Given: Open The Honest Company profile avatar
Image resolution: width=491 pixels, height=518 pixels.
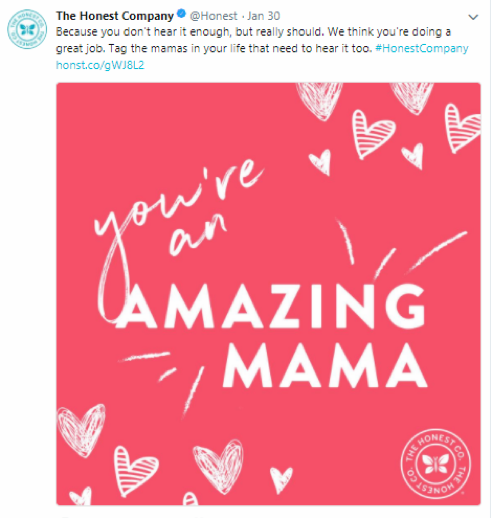Looking at the screenshot, I should [27, 29].
